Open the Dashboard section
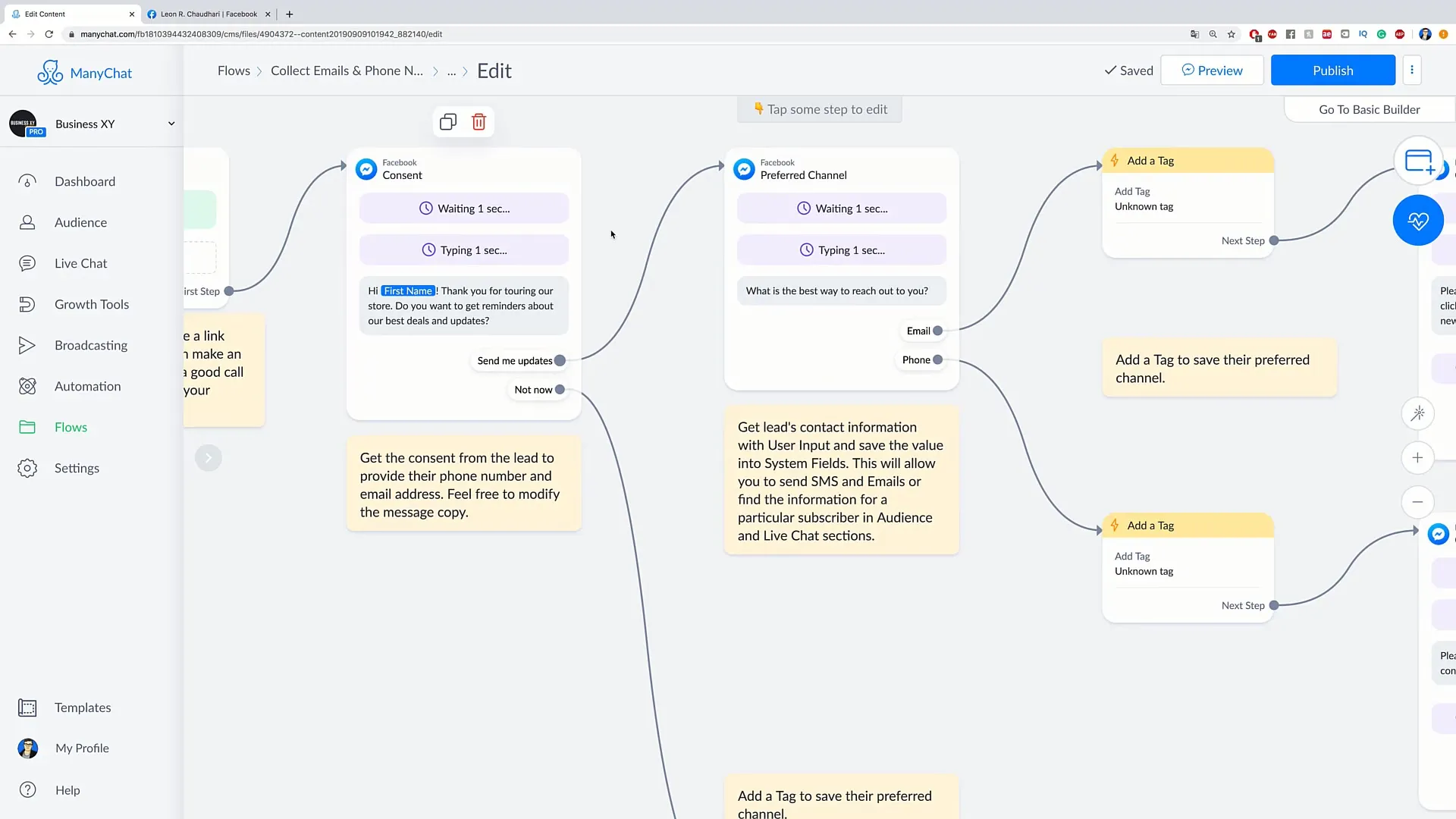The image size is (1456, 819). (x=85, y=181)
